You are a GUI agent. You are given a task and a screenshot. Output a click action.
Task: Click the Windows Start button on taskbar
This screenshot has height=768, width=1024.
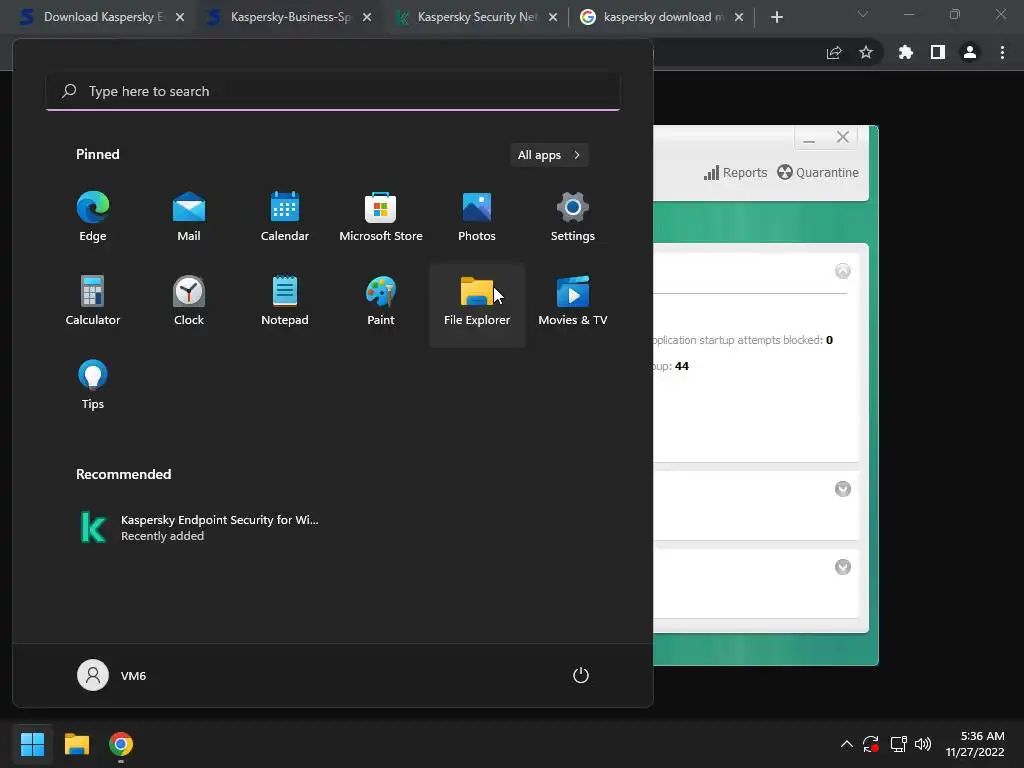32,744
